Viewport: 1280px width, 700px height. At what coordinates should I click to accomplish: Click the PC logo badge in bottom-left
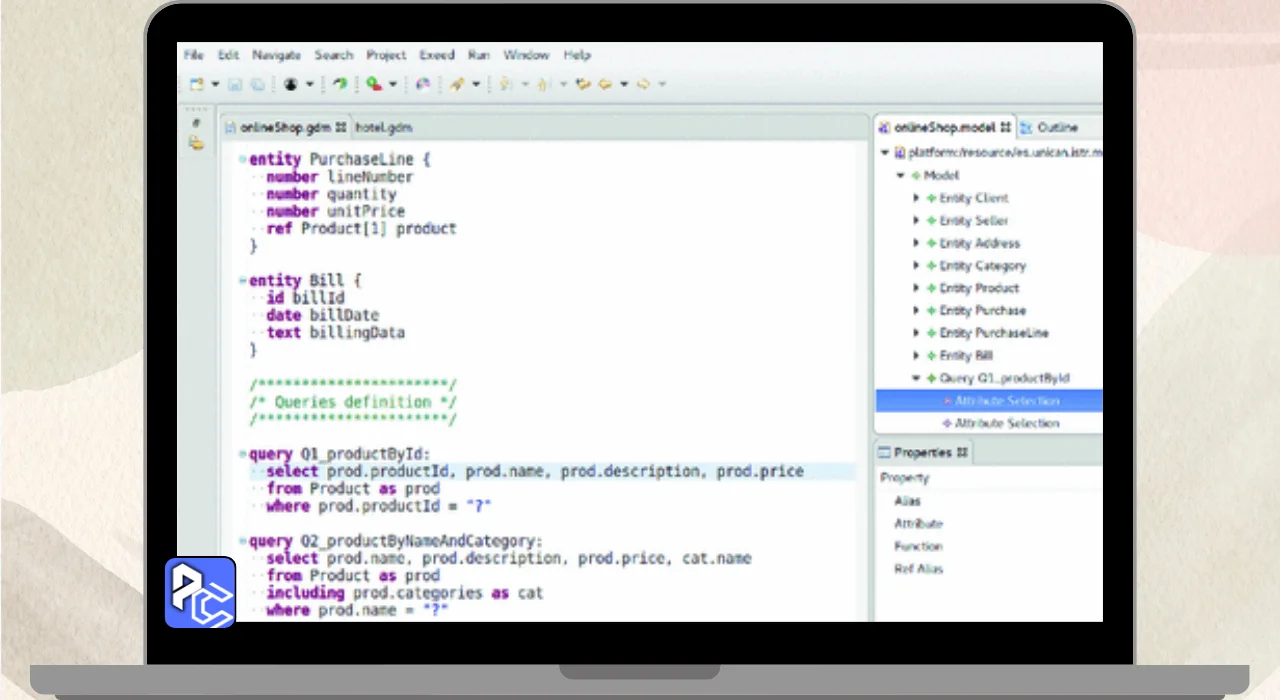tap(200, 592)
